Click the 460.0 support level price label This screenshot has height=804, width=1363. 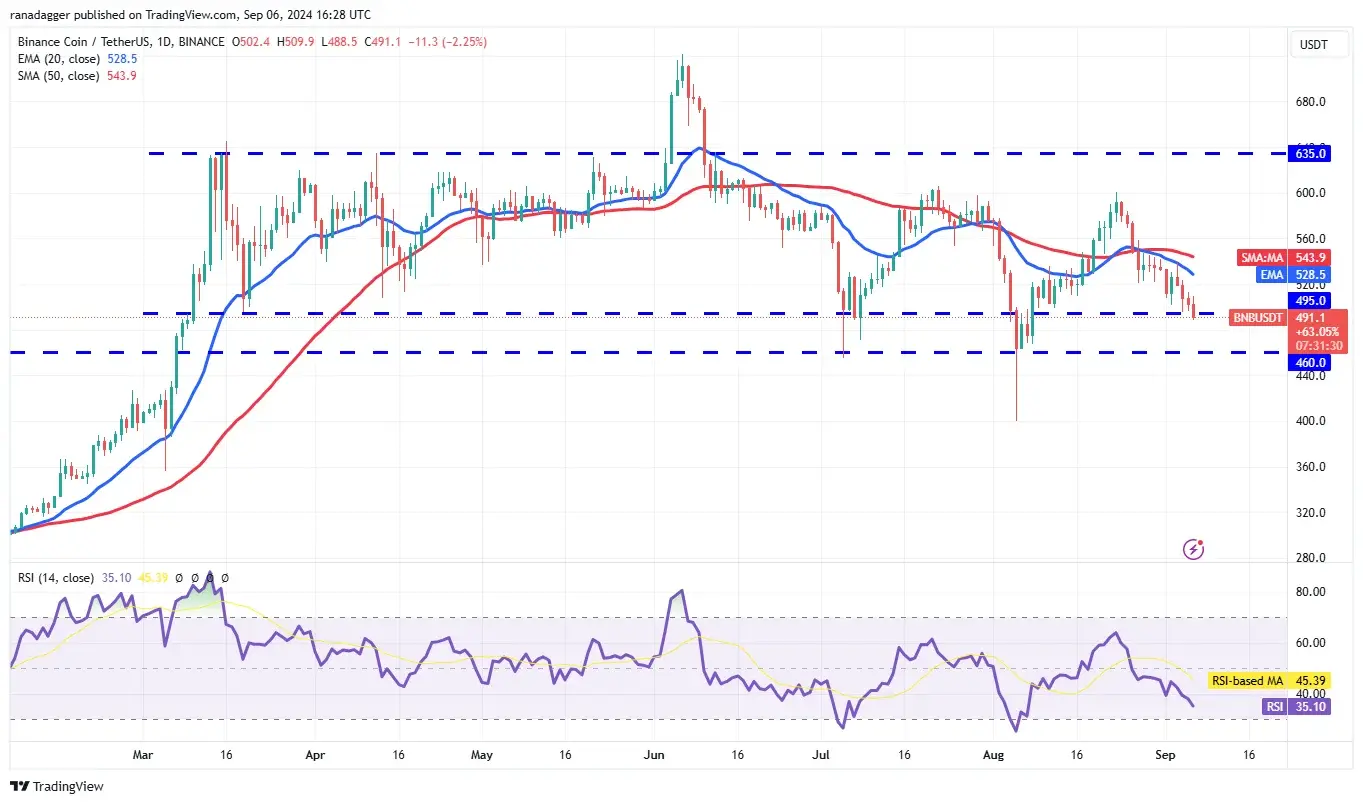(x=1309, y=362)
